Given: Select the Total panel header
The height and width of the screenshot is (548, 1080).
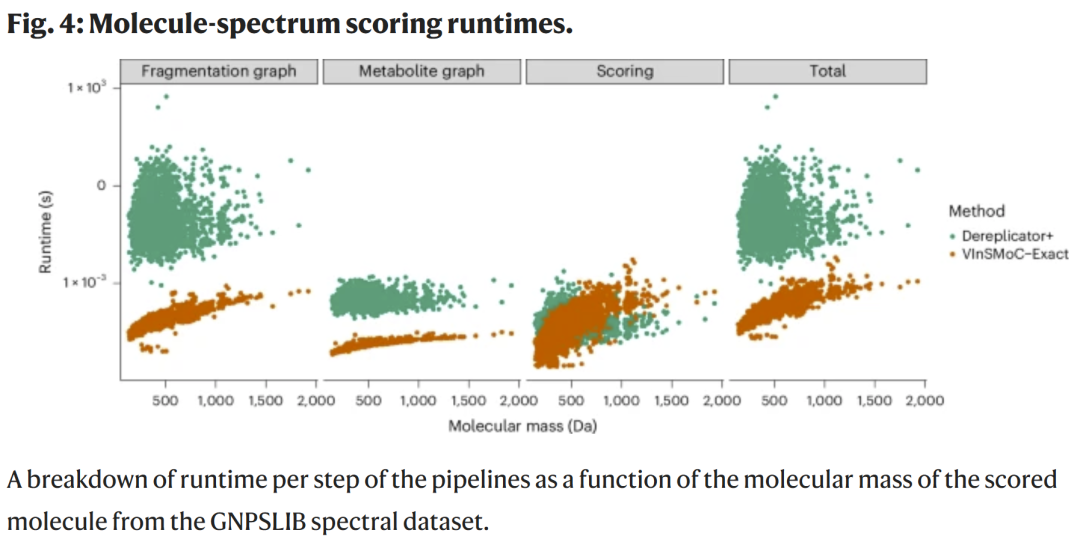Looking at the screenshot, I should [x=827, y=71].
